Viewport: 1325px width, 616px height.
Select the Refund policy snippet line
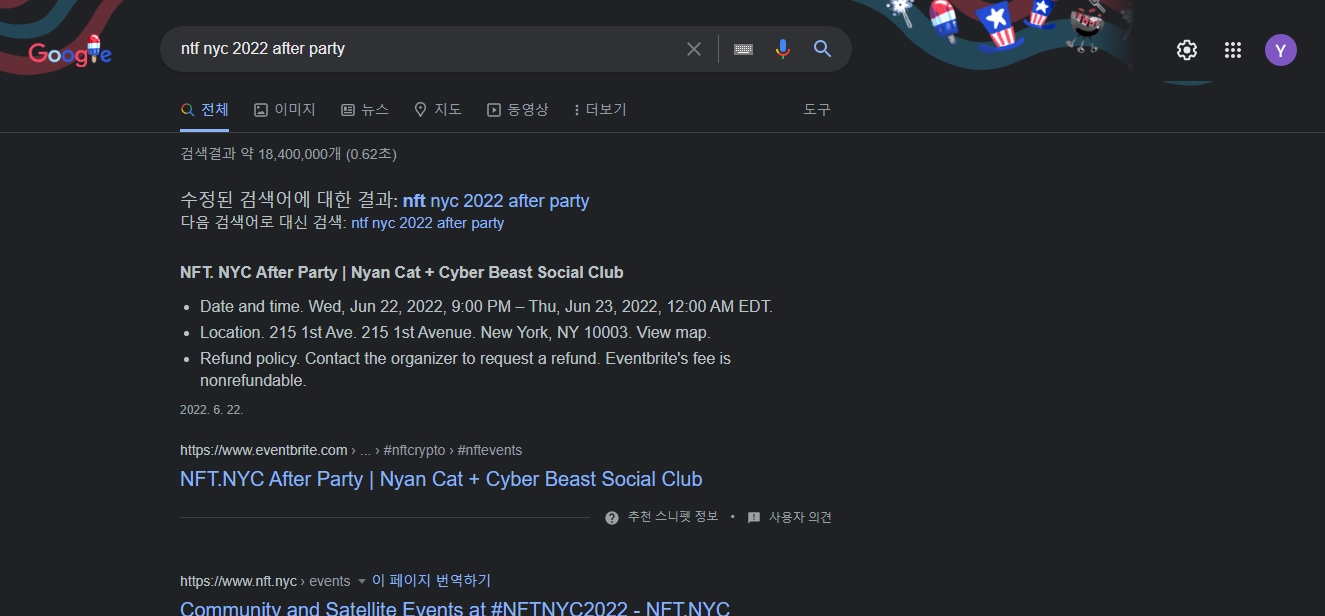pos(465,369)
